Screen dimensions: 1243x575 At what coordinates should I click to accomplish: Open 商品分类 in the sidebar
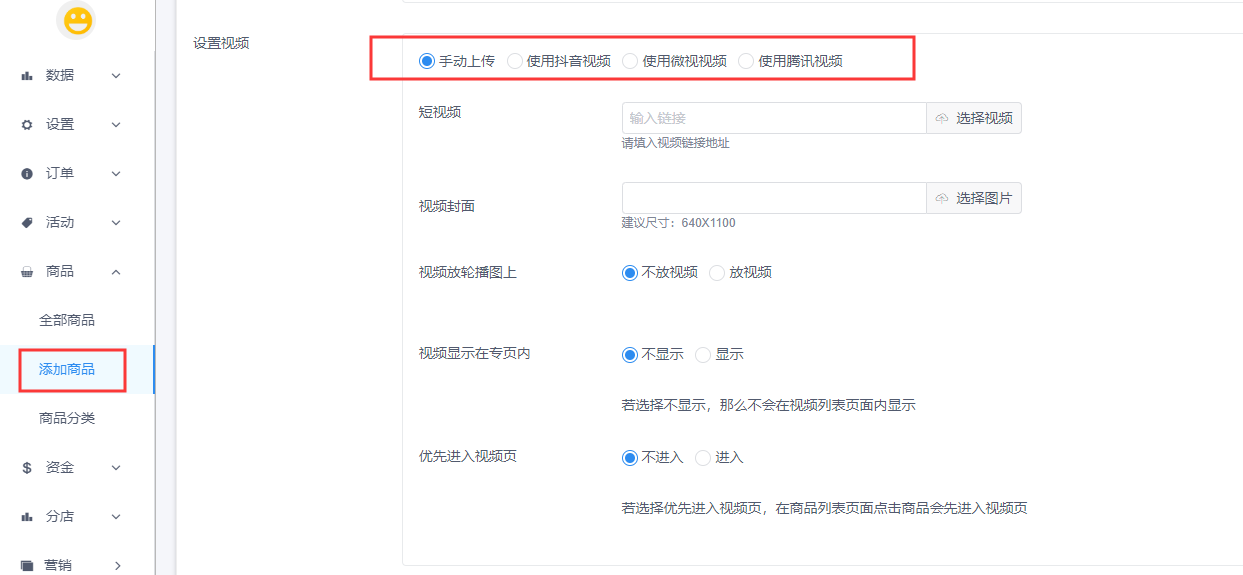[67, 419]
